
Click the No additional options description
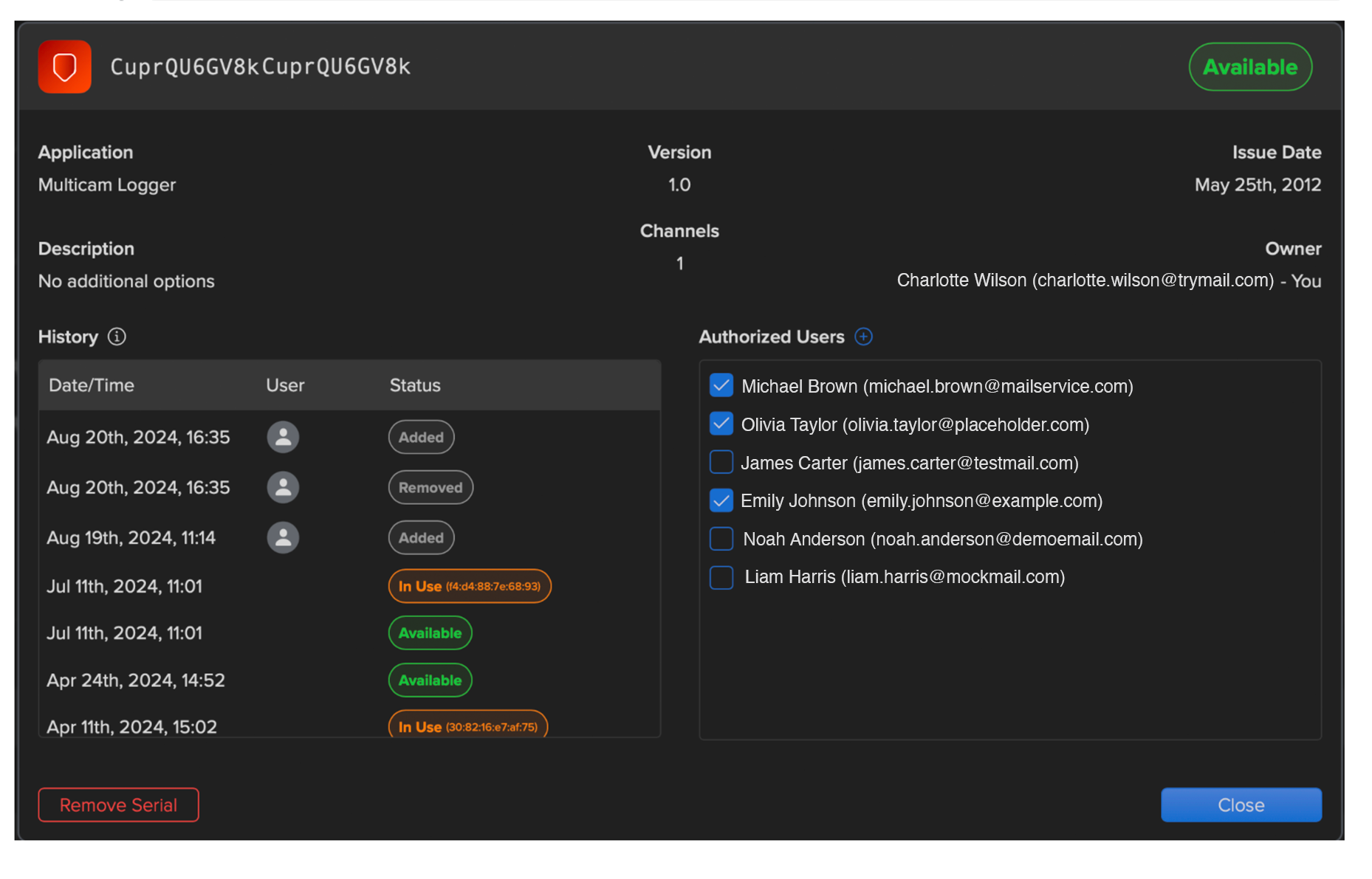click(126, 281)
